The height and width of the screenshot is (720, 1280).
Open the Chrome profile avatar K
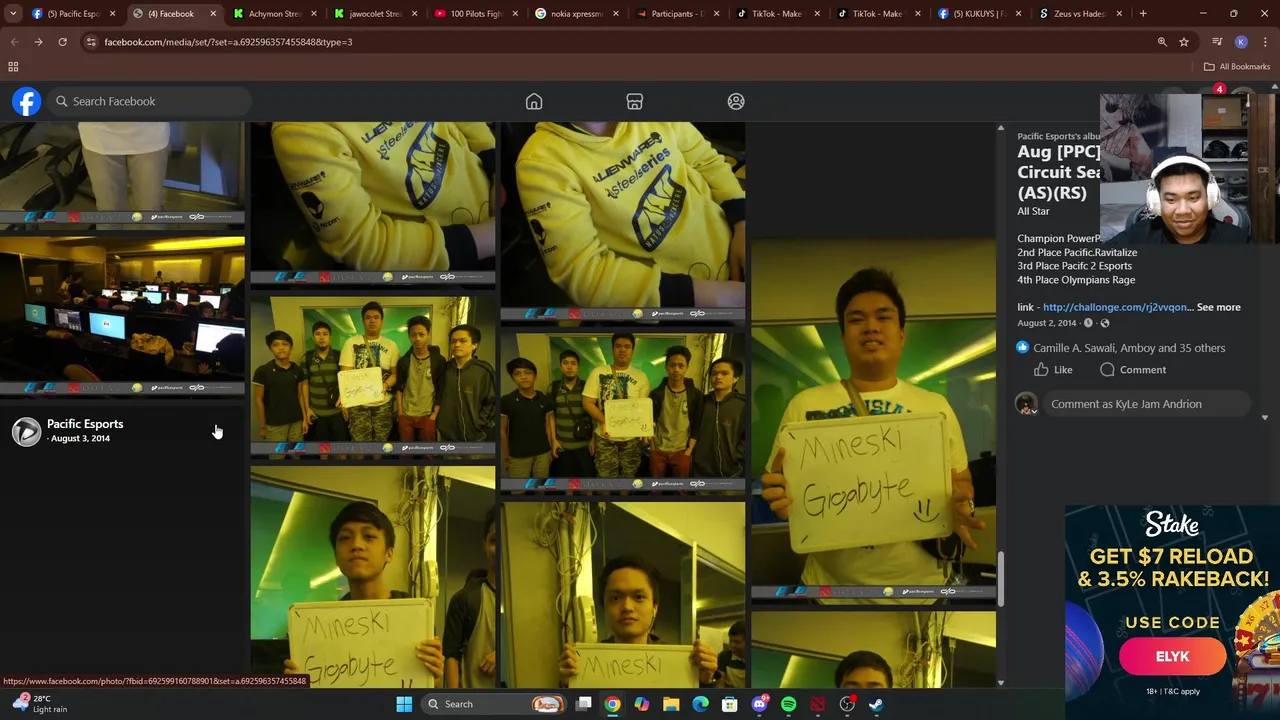[1241, 42]
